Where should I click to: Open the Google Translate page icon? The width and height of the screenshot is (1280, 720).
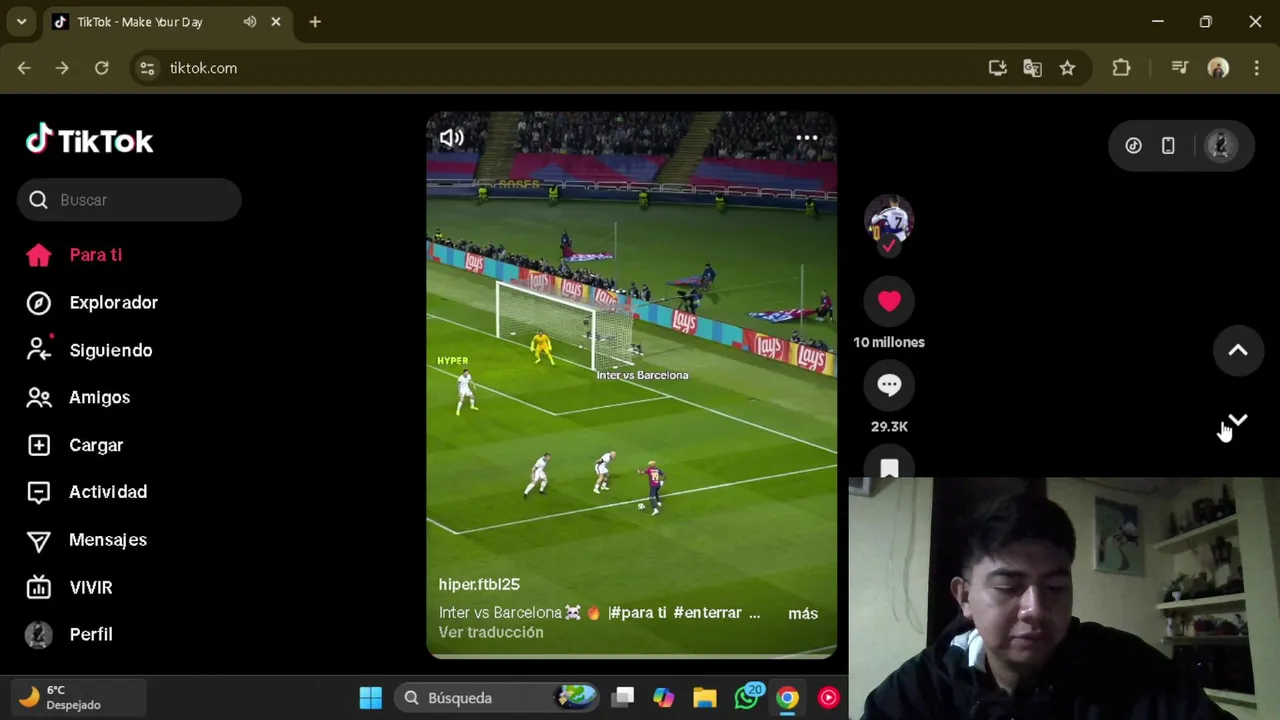click(x=1032, y=68)
